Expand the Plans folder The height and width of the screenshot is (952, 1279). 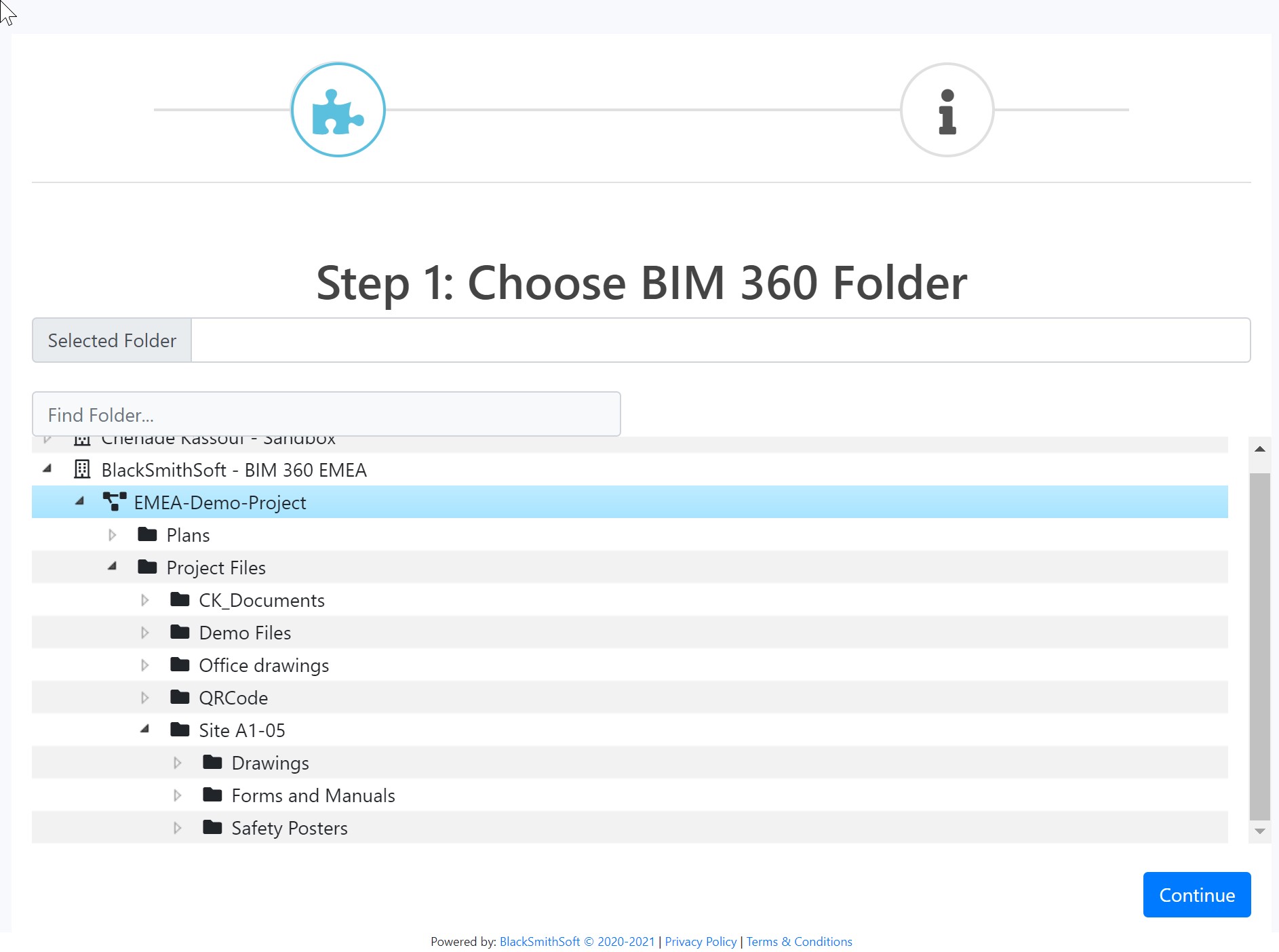click(113, 535)
